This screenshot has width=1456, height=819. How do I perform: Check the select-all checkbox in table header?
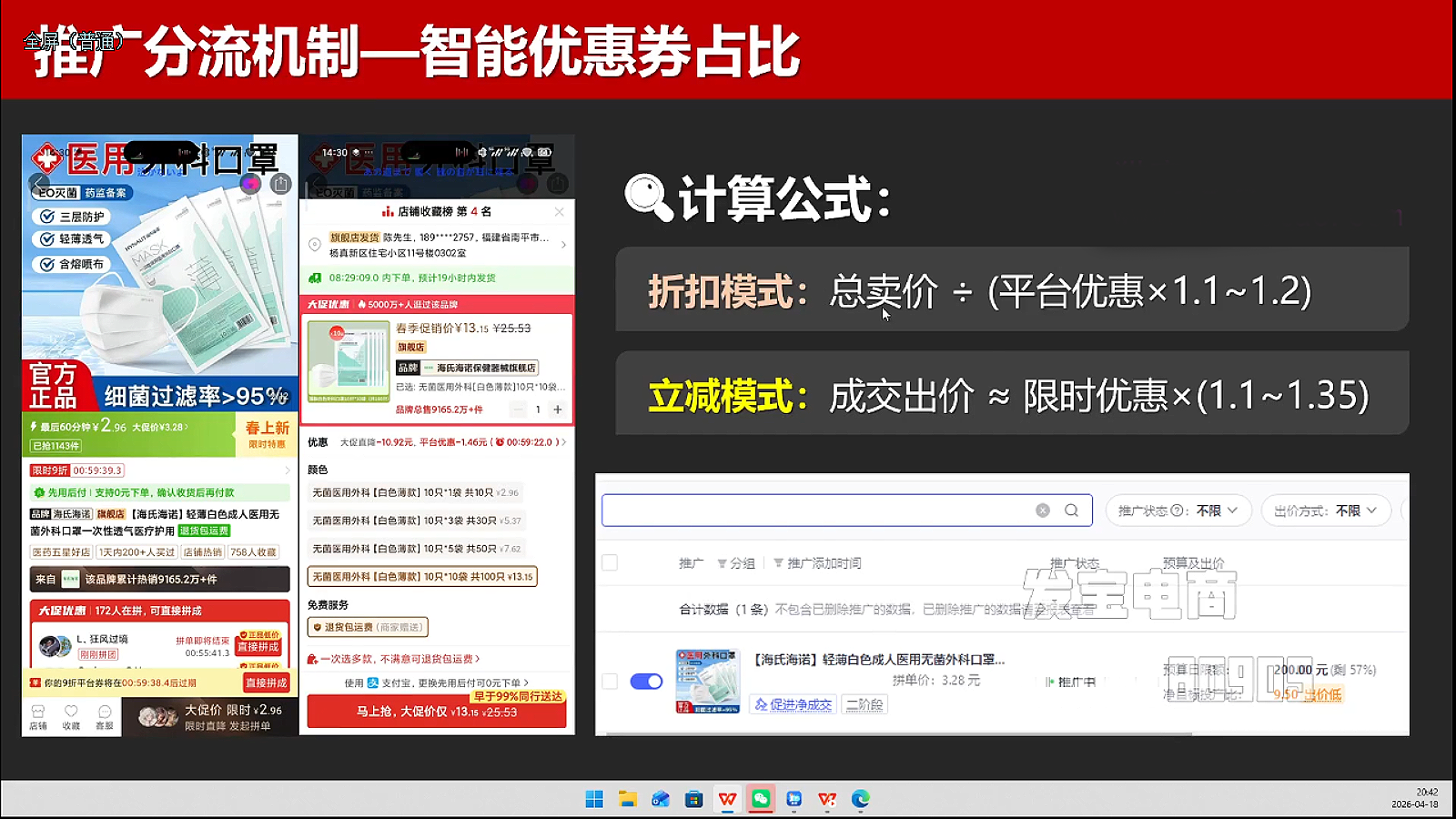610,563
